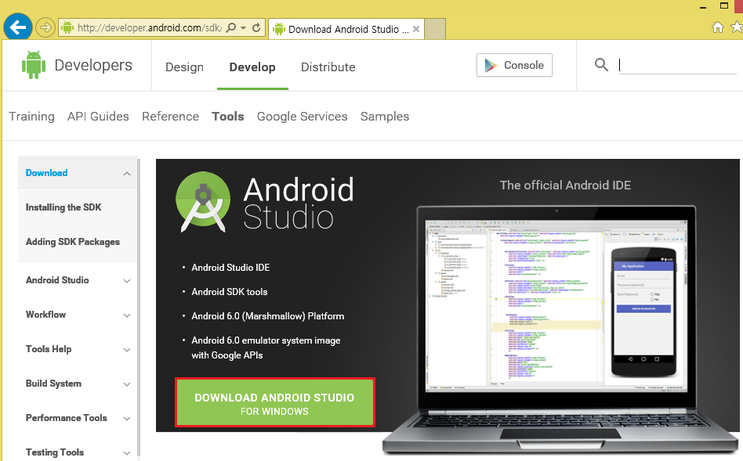Image resolution: width=743 pixels, height=461 pixels.
Task: Click the Android favicon in address bar
Action: click(x=67, y=27)
